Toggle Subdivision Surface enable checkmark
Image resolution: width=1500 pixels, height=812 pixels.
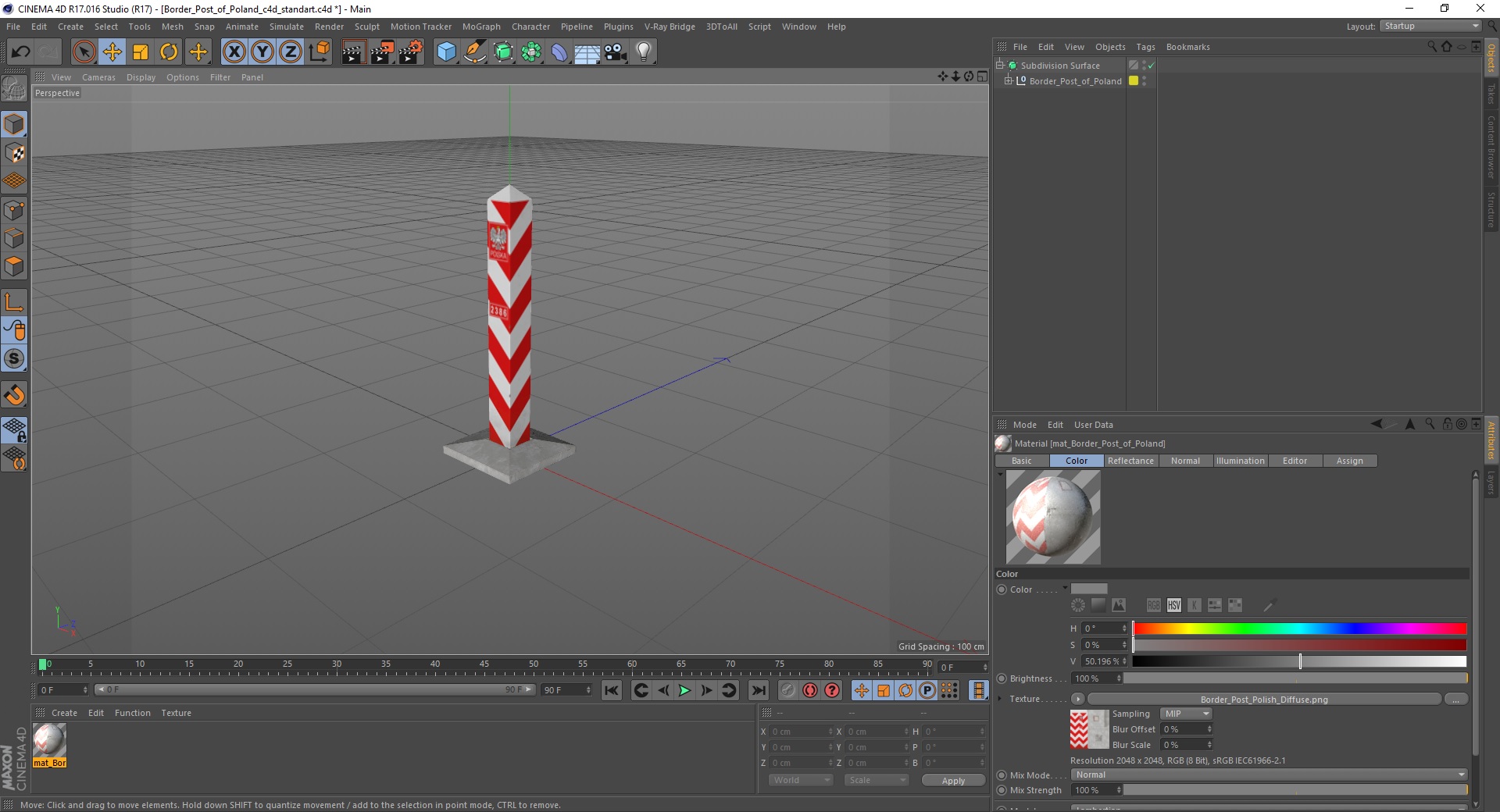click(x=1151, y=66)
